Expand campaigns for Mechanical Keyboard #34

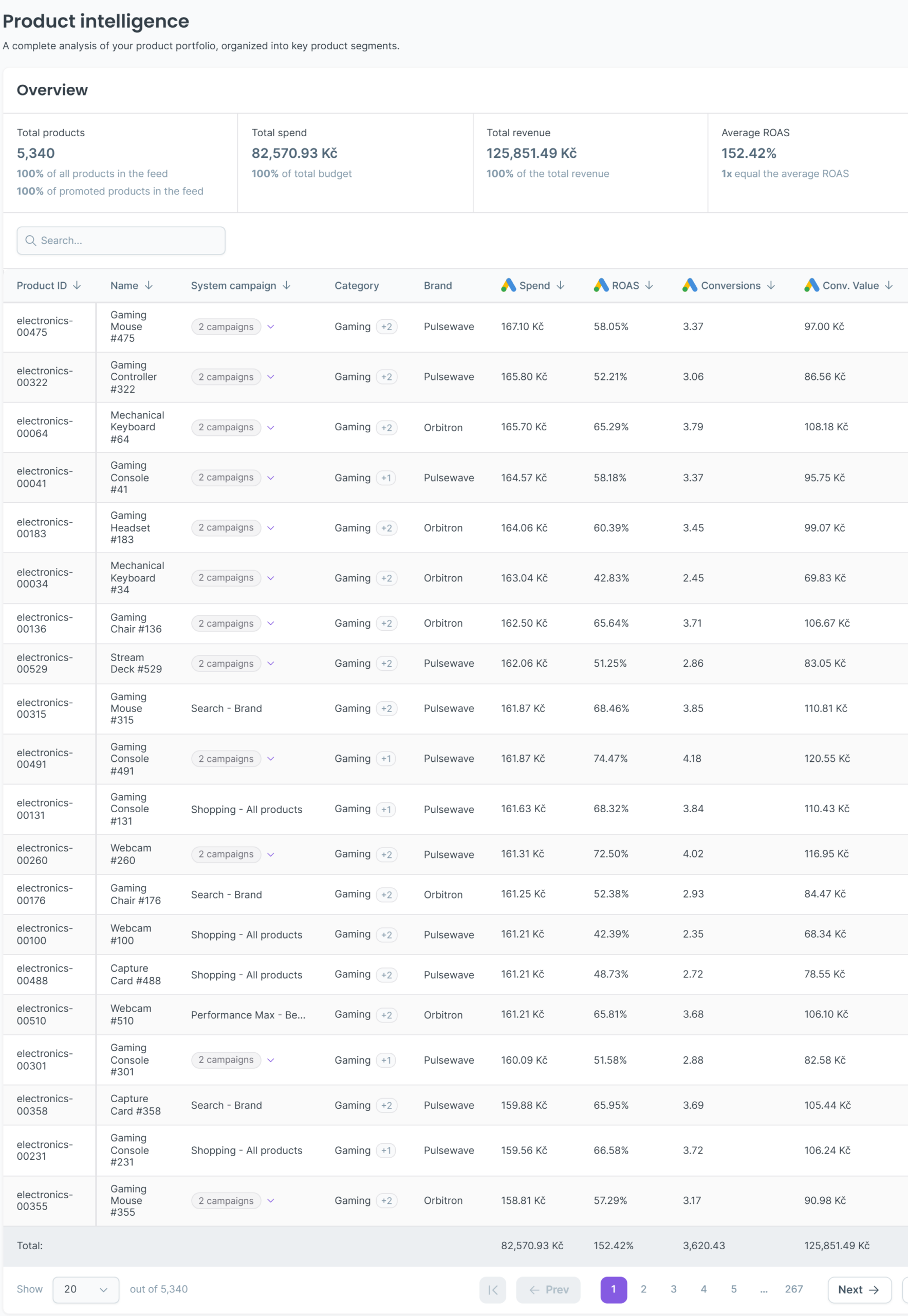[271, 578]
